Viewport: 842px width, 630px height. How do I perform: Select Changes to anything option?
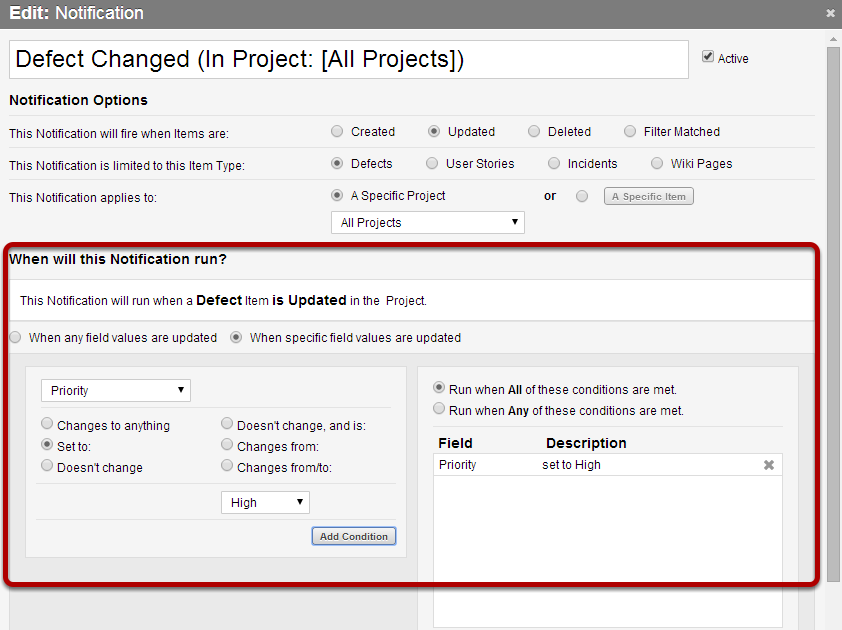(47, 424)
